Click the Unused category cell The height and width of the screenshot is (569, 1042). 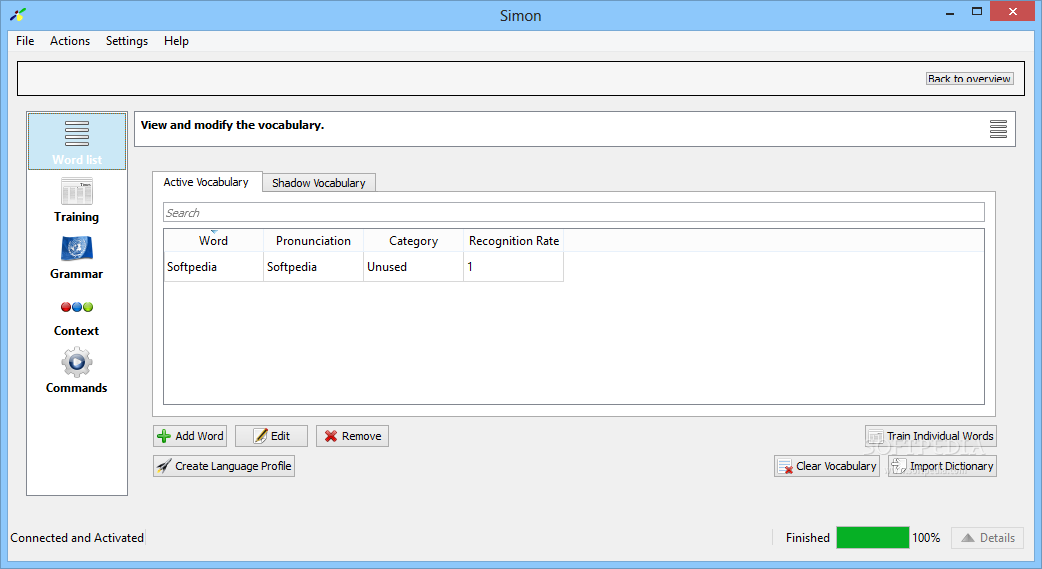coord(413,267)
